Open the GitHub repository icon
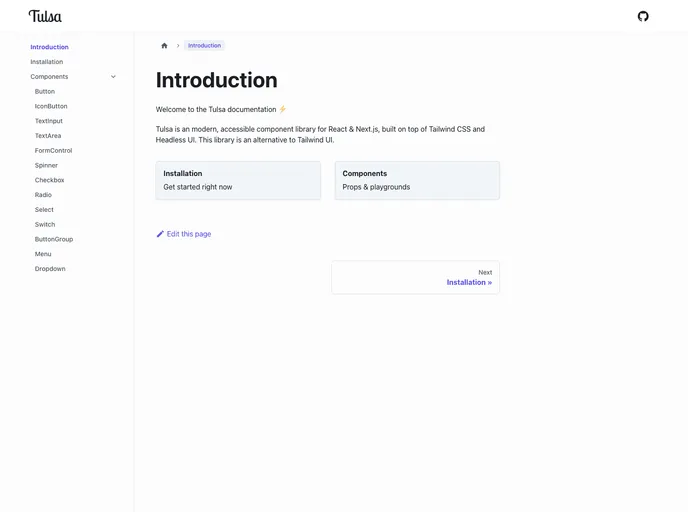Screen dimensions: 688x512 coord(643,16)
